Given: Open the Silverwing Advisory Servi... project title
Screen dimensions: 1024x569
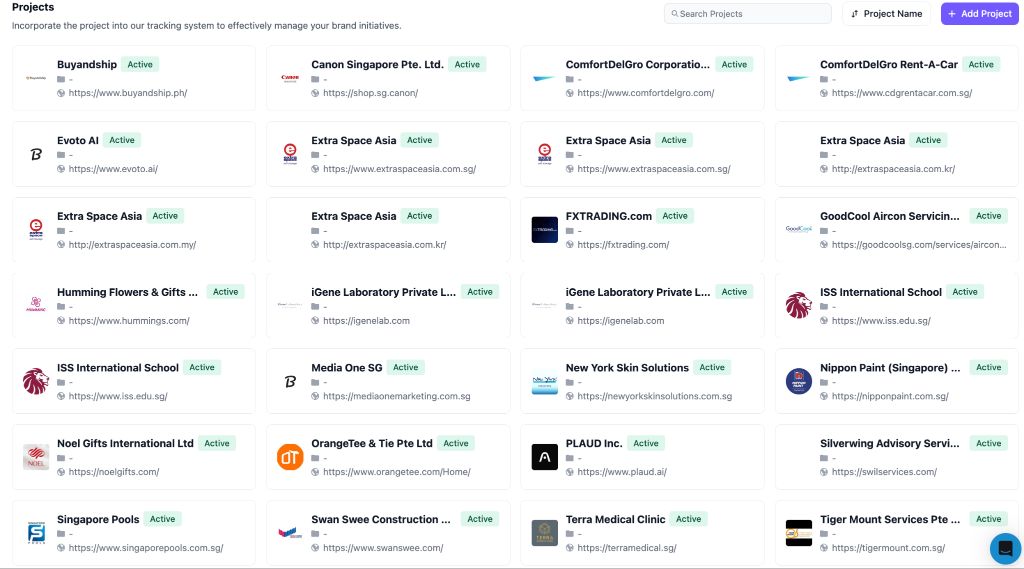Looking at the screenshot, I should [889, 443].
